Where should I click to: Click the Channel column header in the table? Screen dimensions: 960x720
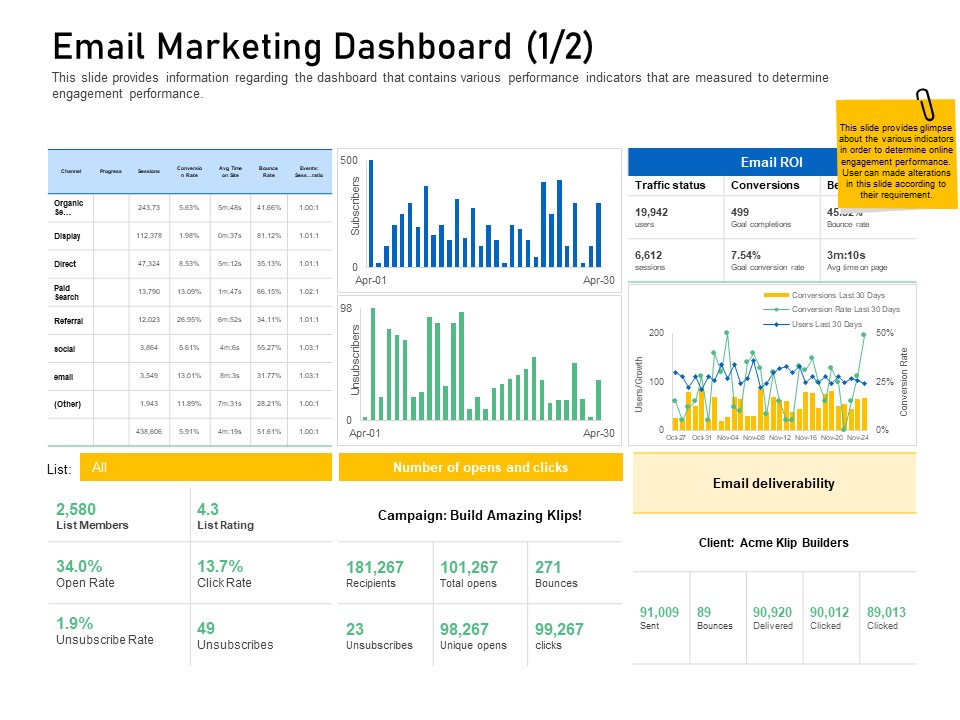coord(71,171)
